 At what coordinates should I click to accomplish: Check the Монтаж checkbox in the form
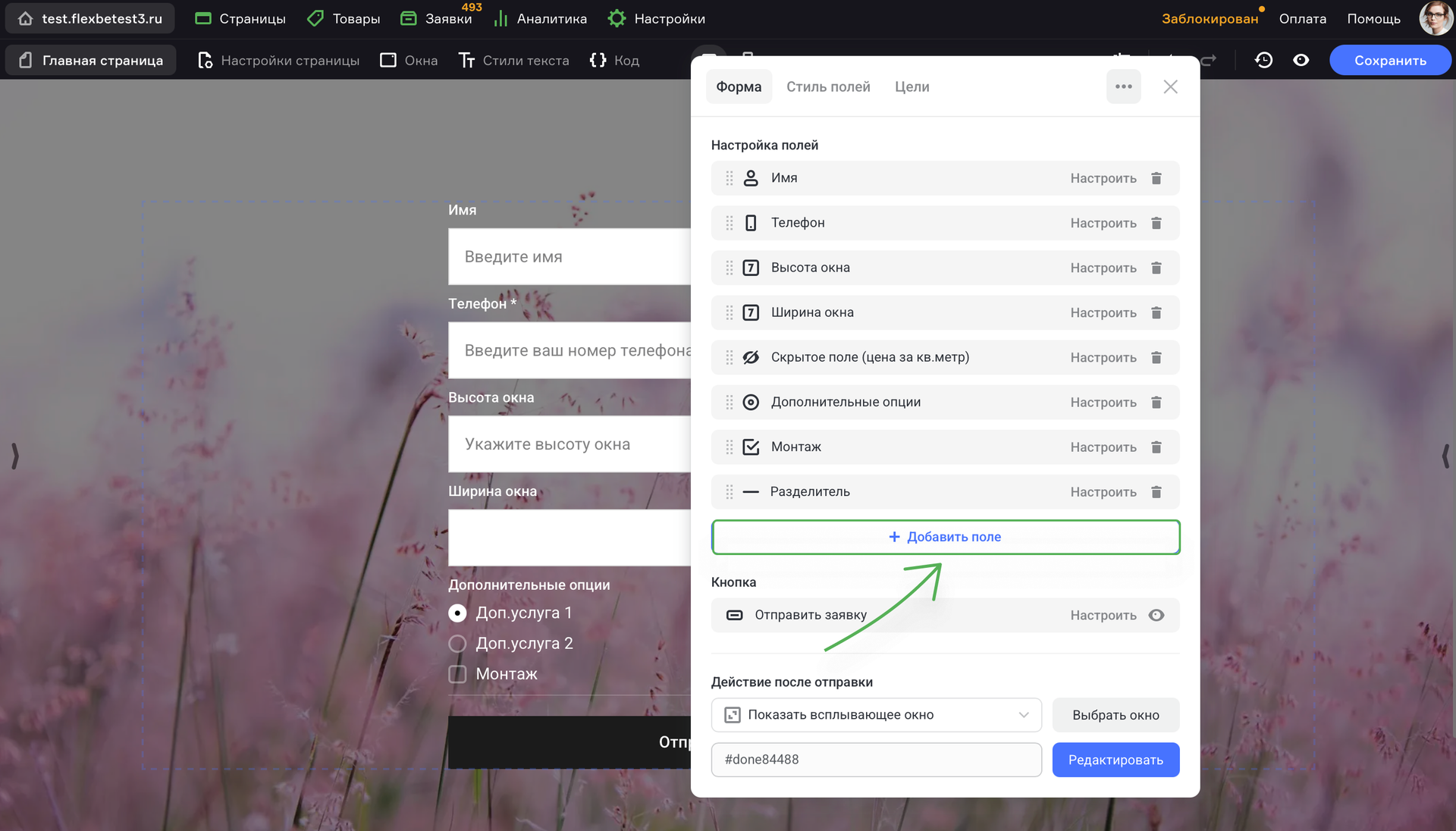click(457, 674)
